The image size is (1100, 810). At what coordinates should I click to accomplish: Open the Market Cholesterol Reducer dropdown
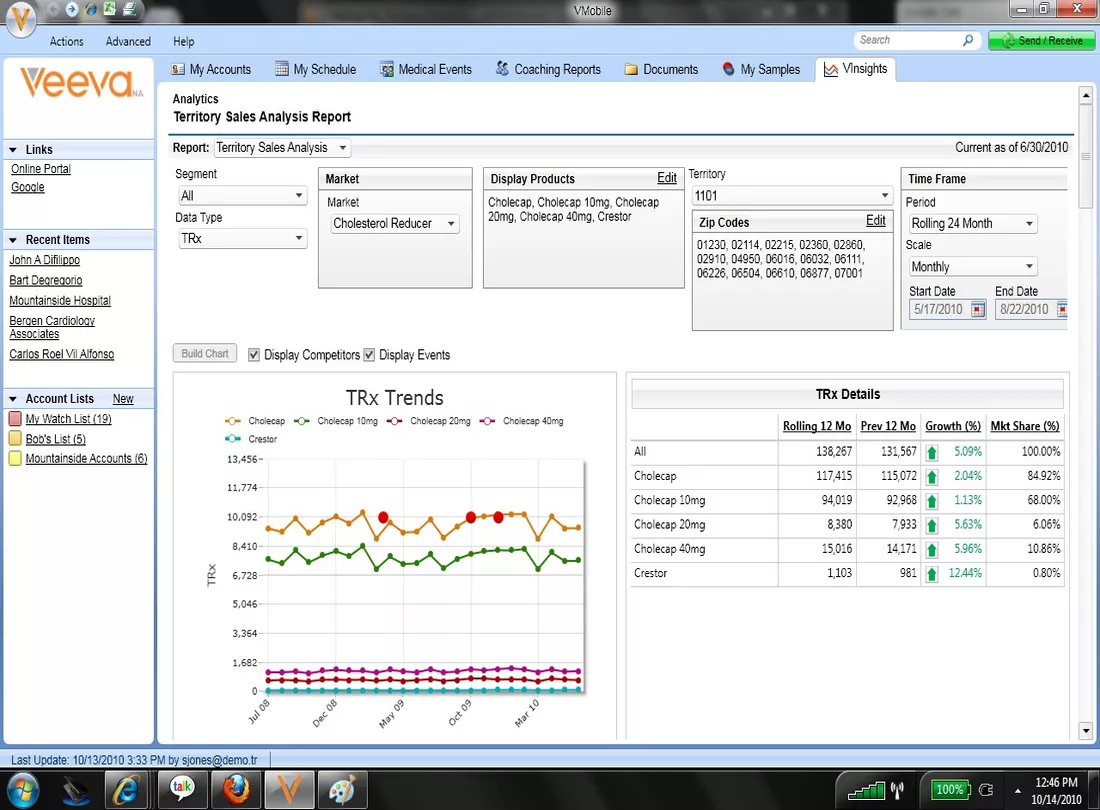click(x=395, y=224)
